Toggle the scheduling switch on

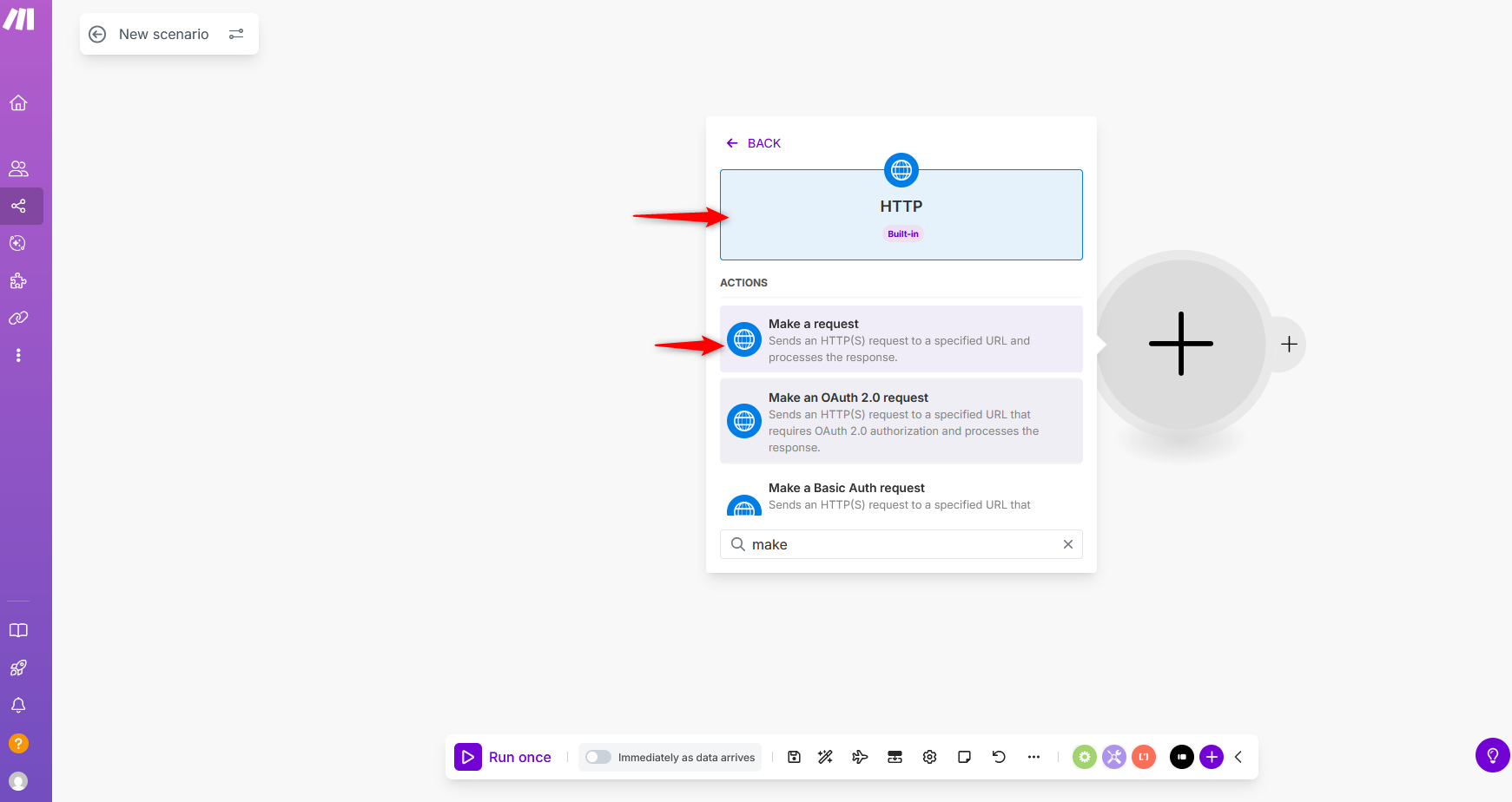point(598,757)
